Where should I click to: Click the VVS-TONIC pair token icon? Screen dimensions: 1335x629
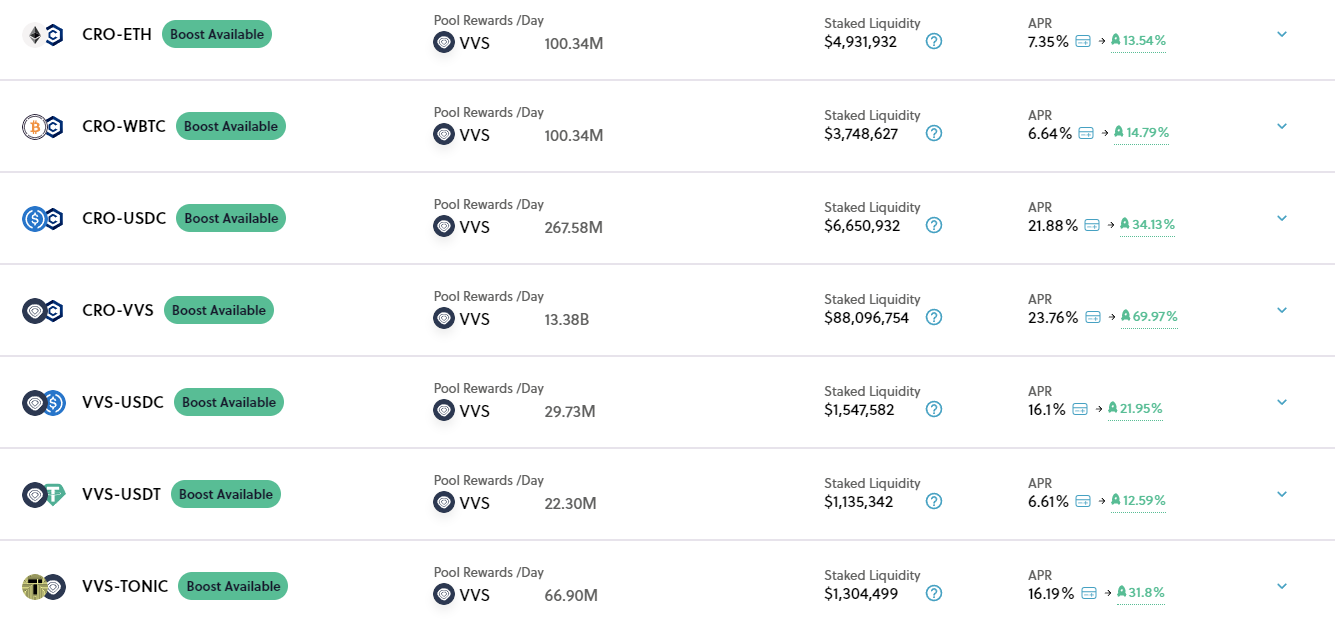tap(42, 586)
